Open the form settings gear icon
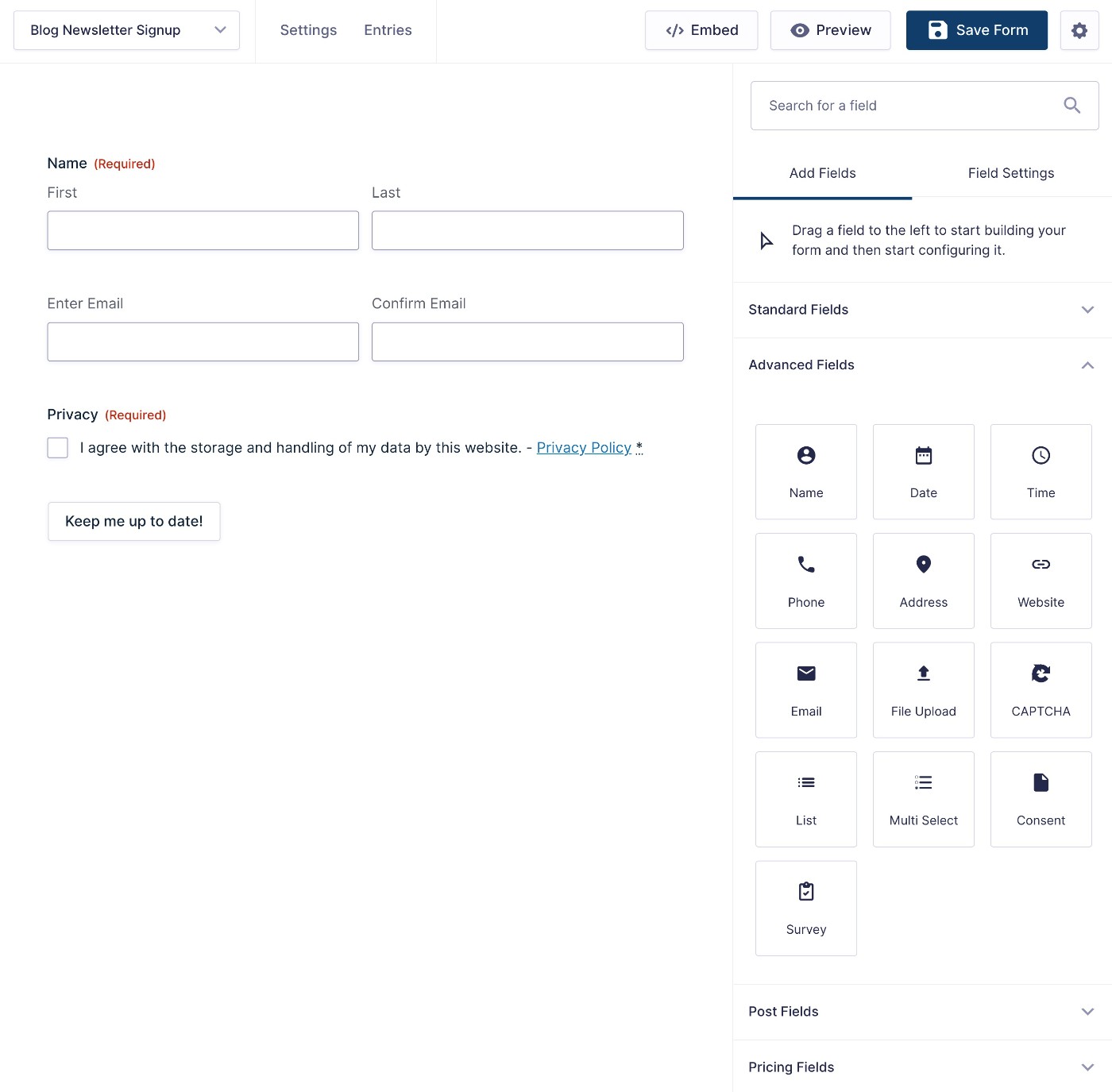The height and width of the screenshot is (1092, 1112). [1079, 29]
